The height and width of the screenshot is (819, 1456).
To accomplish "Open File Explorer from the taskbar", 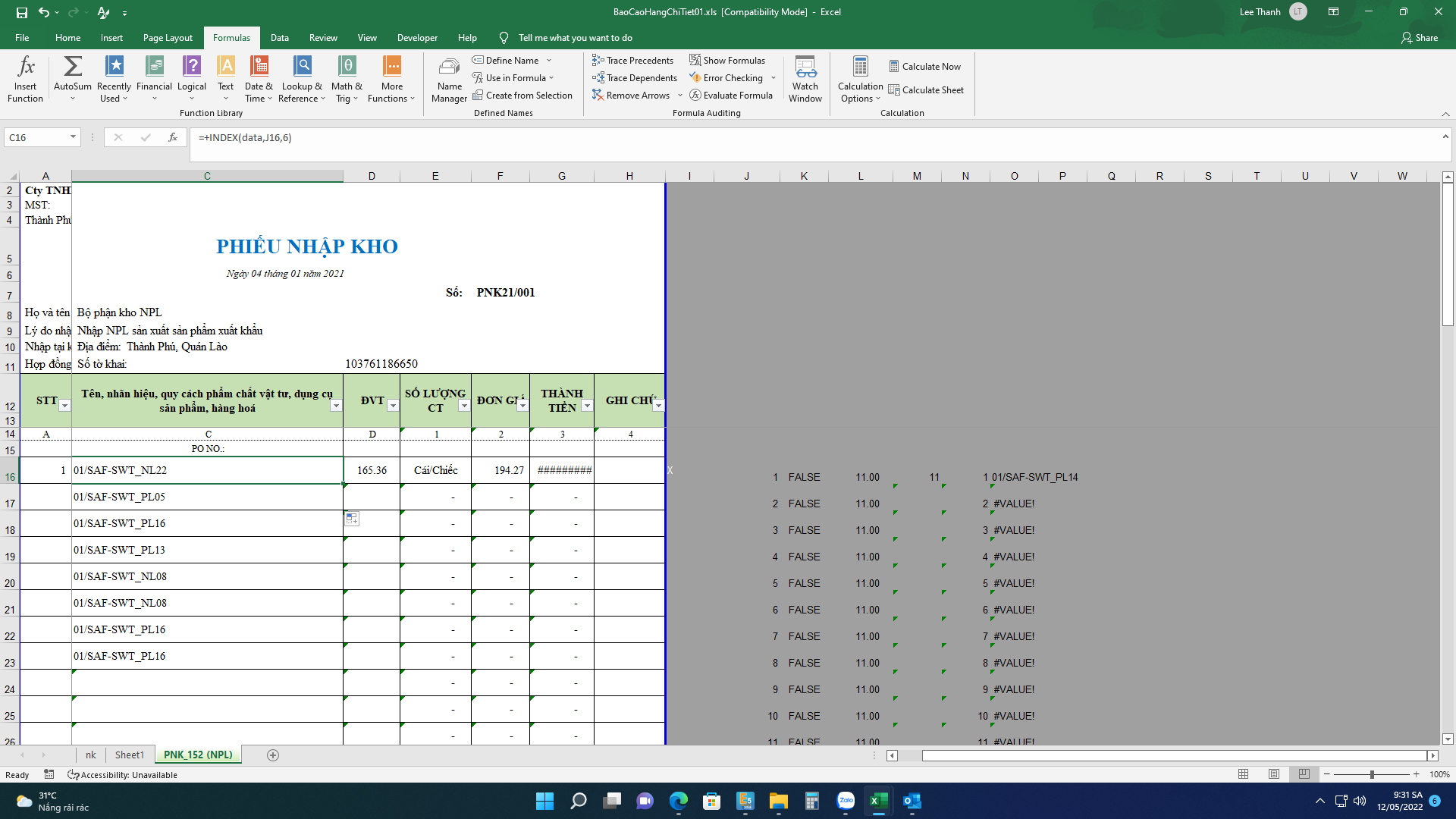I will tap(778, 801).
